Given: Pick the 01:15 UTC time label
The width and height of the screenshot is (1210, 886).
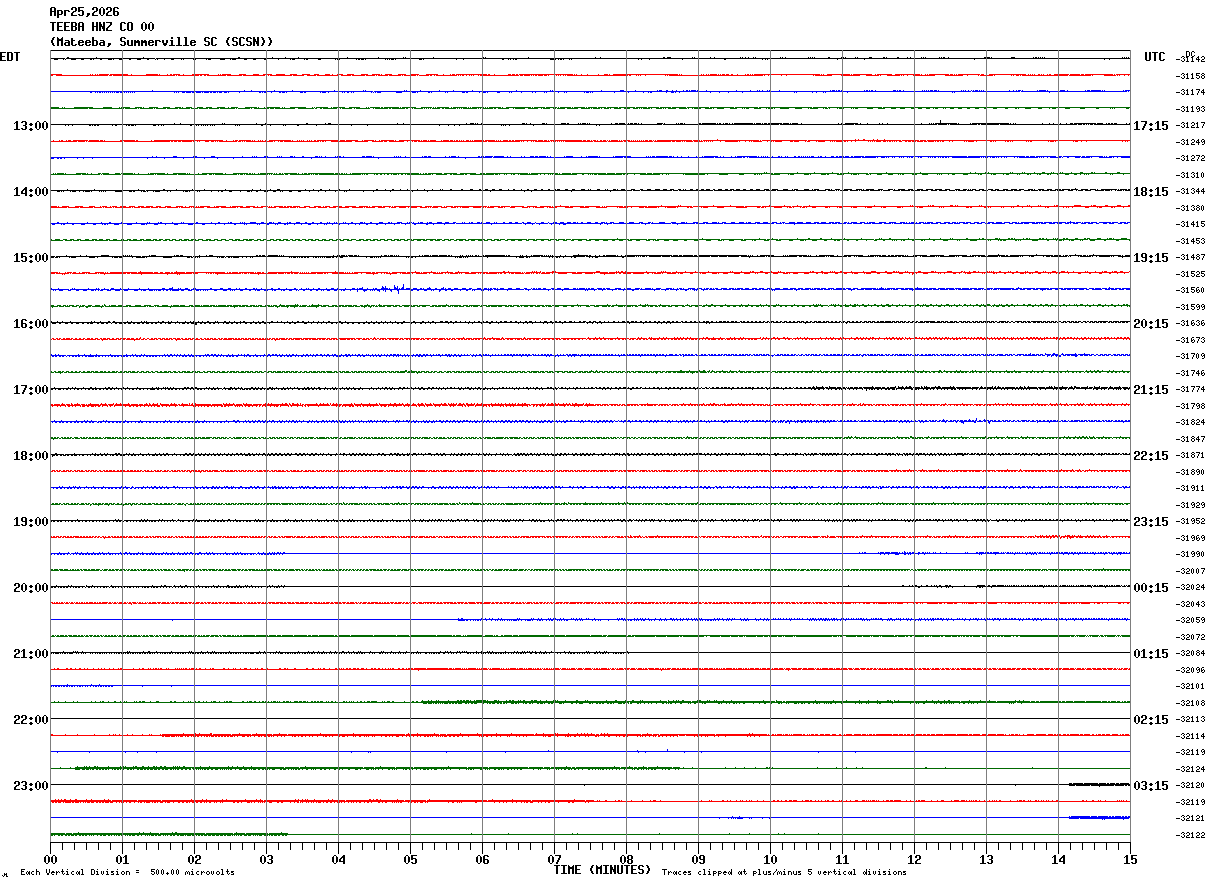Looking at the screenshot, I should coord(1151,654).
